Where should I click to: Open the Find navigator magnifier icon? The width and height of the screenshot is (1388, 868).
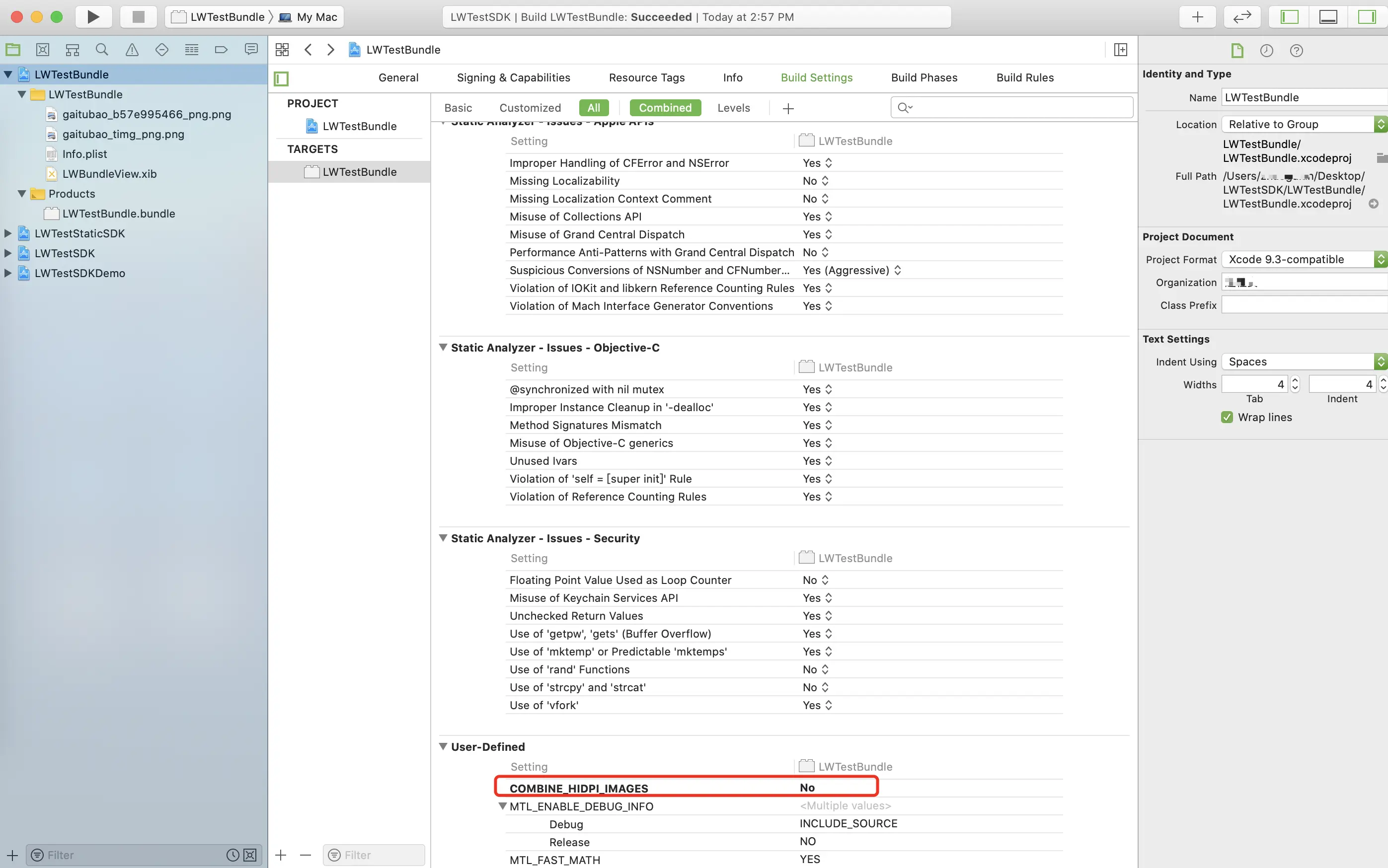tap(102, 50)
